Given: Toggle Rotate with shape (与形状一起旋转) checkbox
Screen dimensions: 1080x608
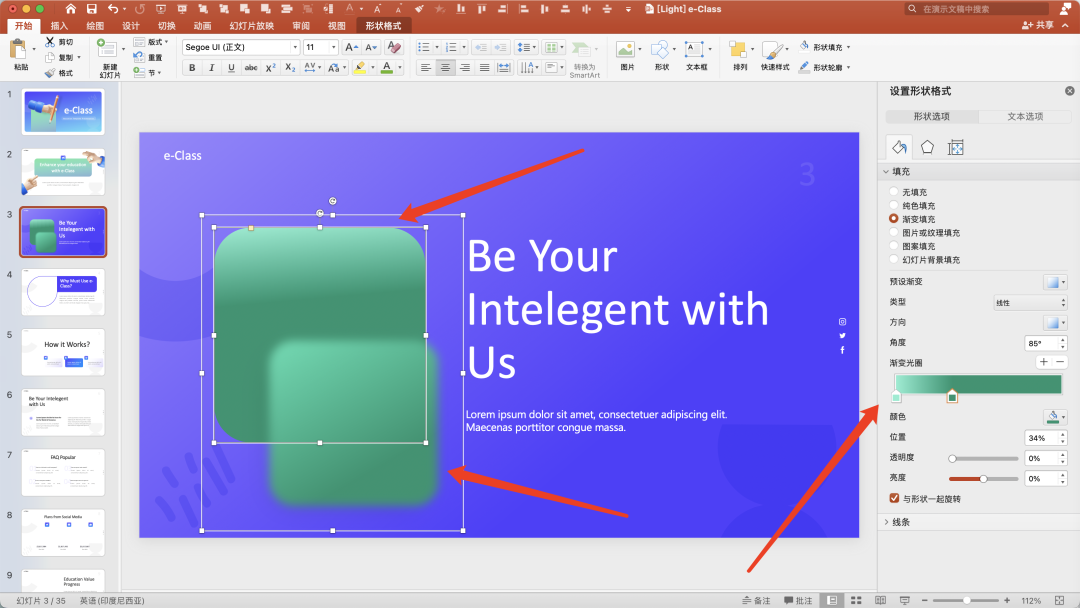Looking at the screenshot, I should click(894, 498).
